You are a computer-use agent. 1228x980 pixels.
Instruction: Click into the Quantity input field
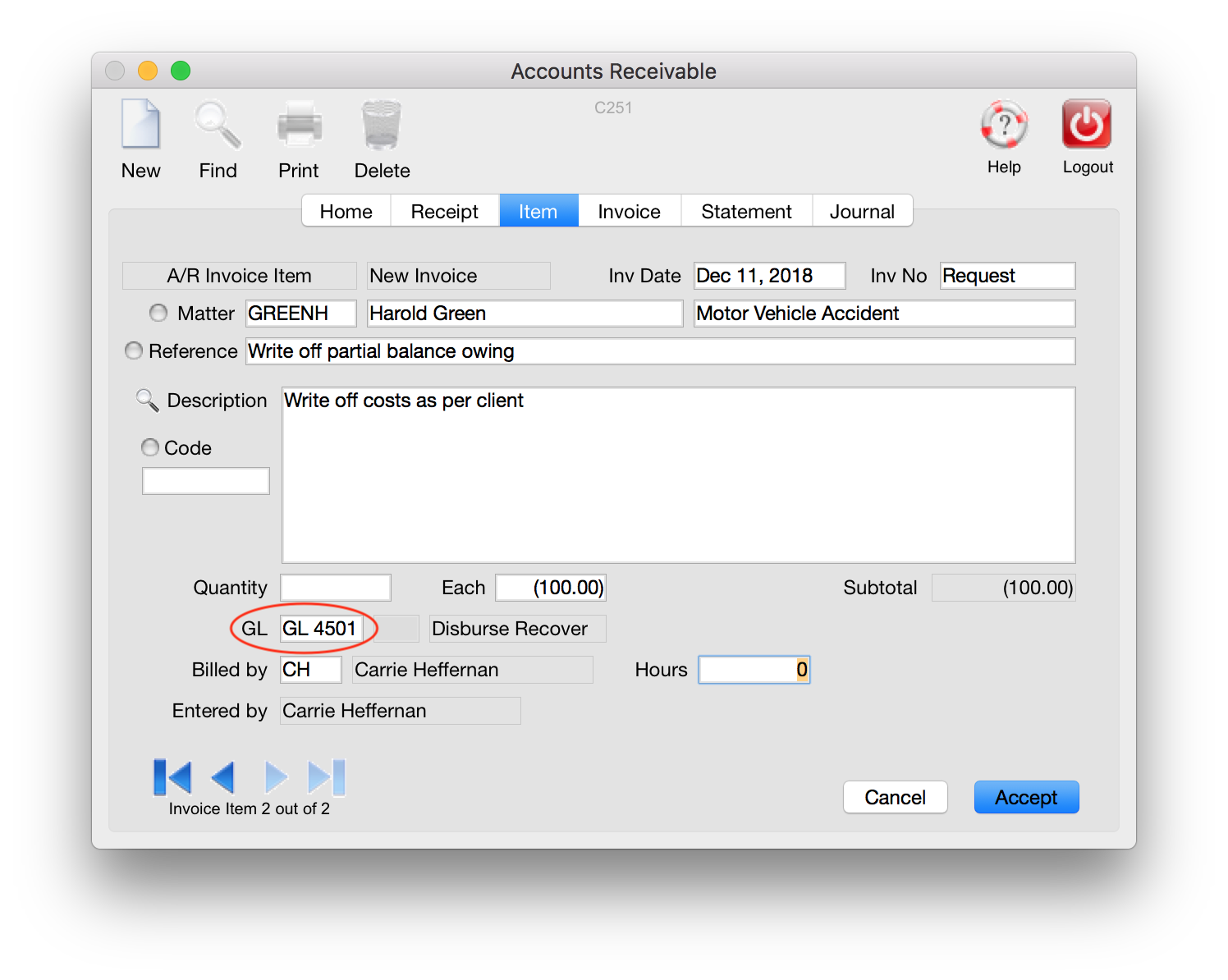(x=336, y=588)
